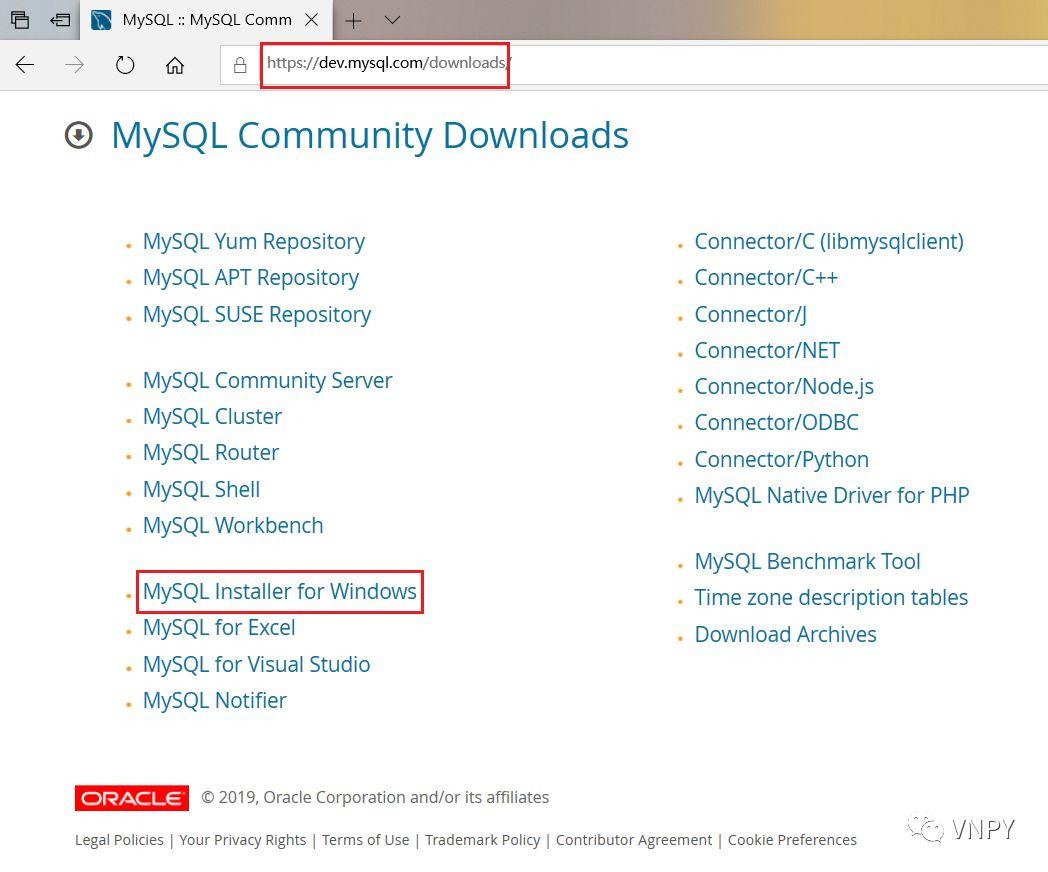This screenshot has height=872, width=1048.
Task: Click the Oracle copyright notice text
Action: click(375, 797)
